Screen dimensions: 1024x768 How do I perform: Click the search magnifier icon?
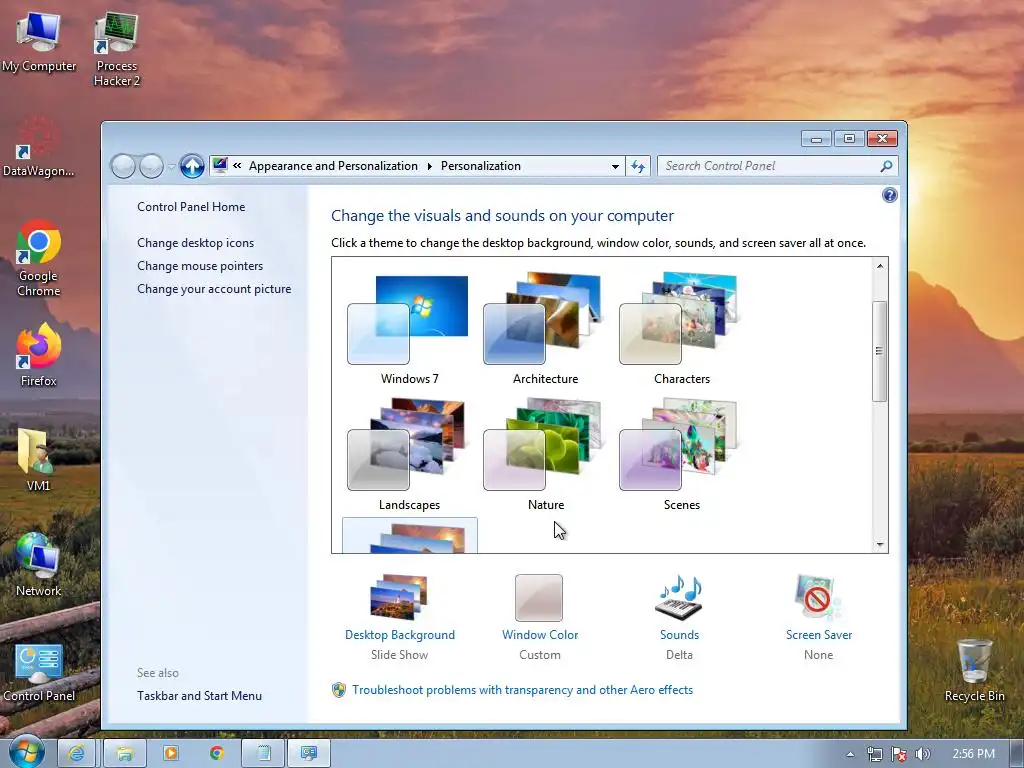click(x=886, y=166)
